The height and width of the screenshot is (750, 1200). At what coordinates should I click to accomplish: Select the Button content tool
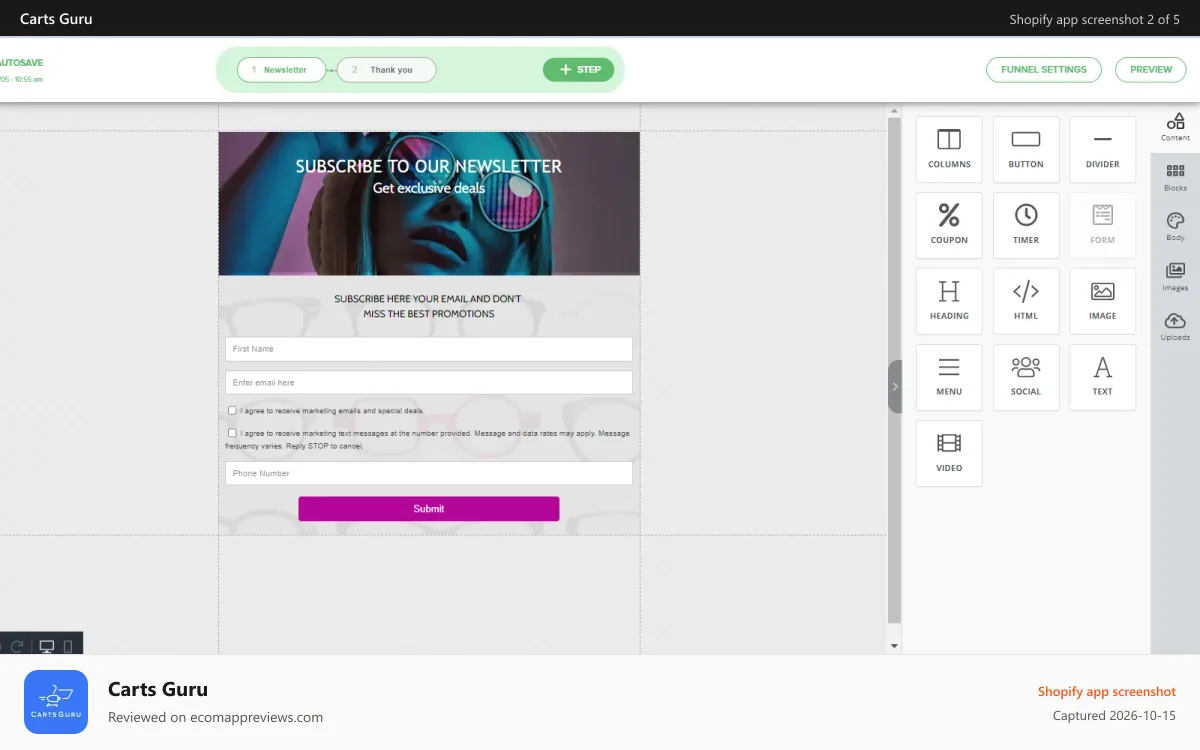click(1026, 150)
